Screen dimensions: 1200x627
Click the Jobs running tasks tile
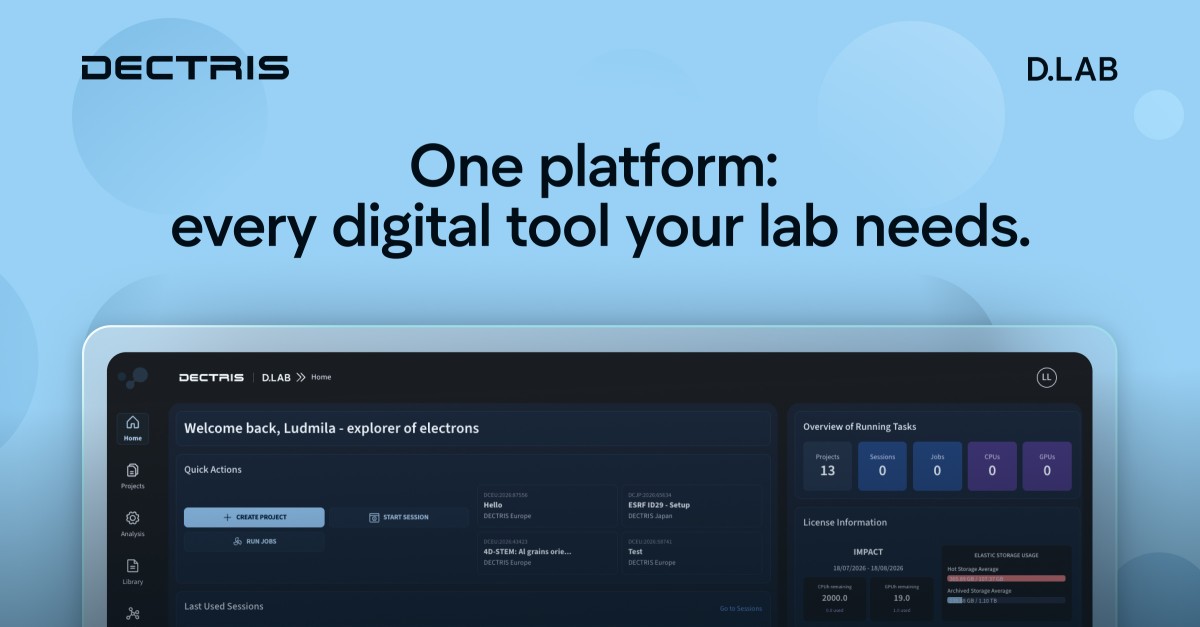(x=937, y=466)
